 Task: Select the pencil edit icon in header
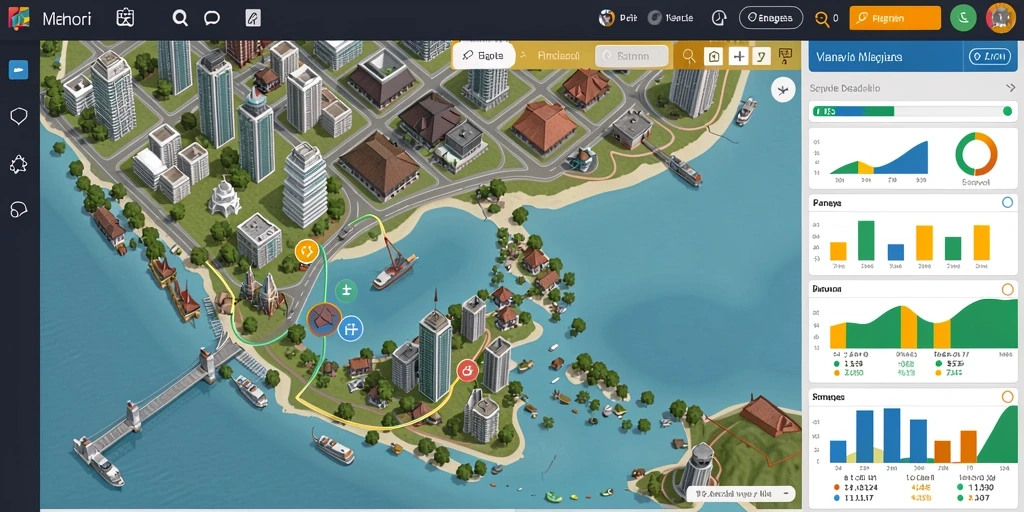pyautogui.click(x=253, y=18)
